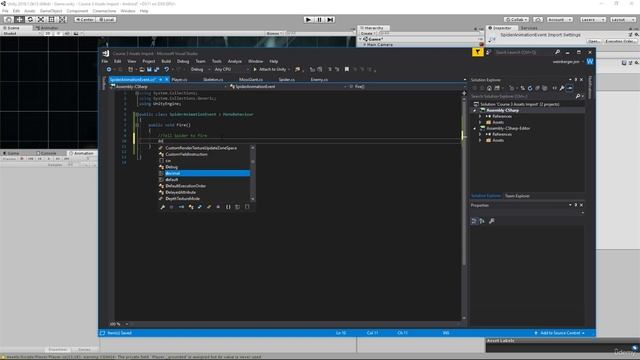The width and height of the screenshot is (640, 360).
Task: Open the Assembly-CSharp project dropdown
Action: click(x=168, y=87)
